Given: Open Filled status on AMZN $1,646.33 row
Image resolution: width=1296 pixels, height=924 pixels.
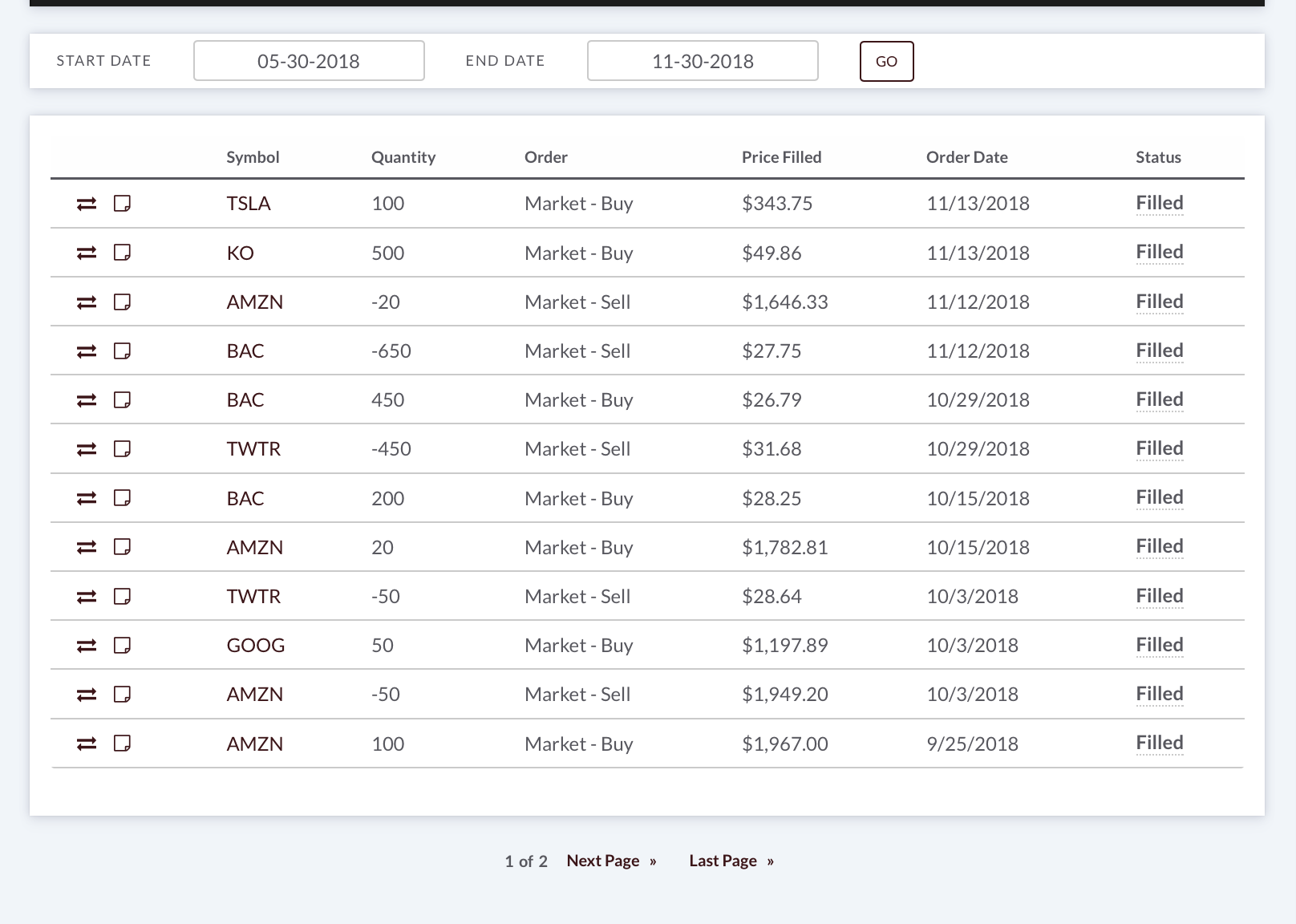Looking at the screenshot, I should point(1160,301).
